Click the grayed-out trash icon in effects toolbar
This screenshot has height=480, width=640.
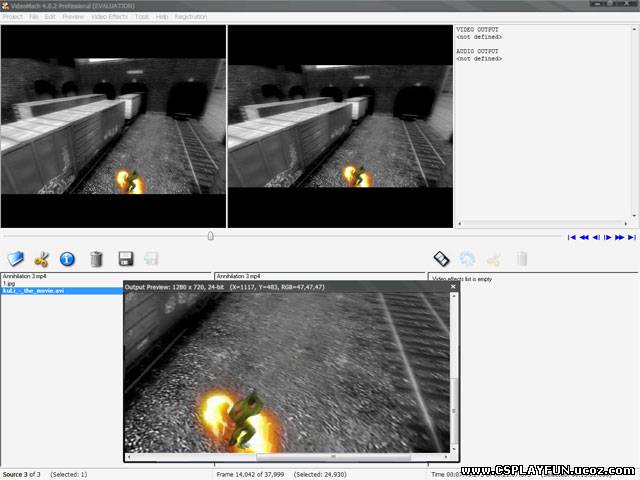coord(522,259)
